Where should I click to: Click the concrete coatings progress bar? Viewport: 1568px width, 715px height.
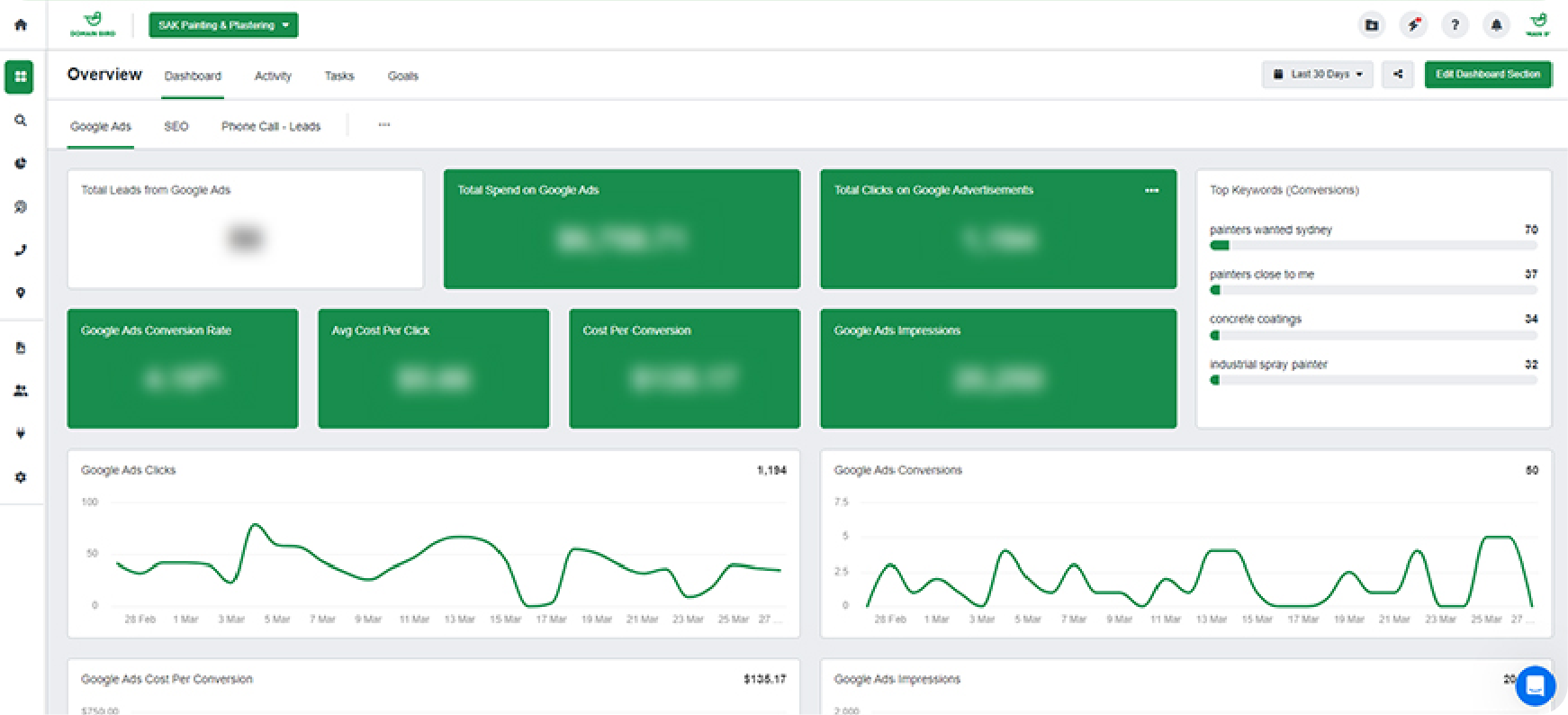click(x=1374, y=335)
